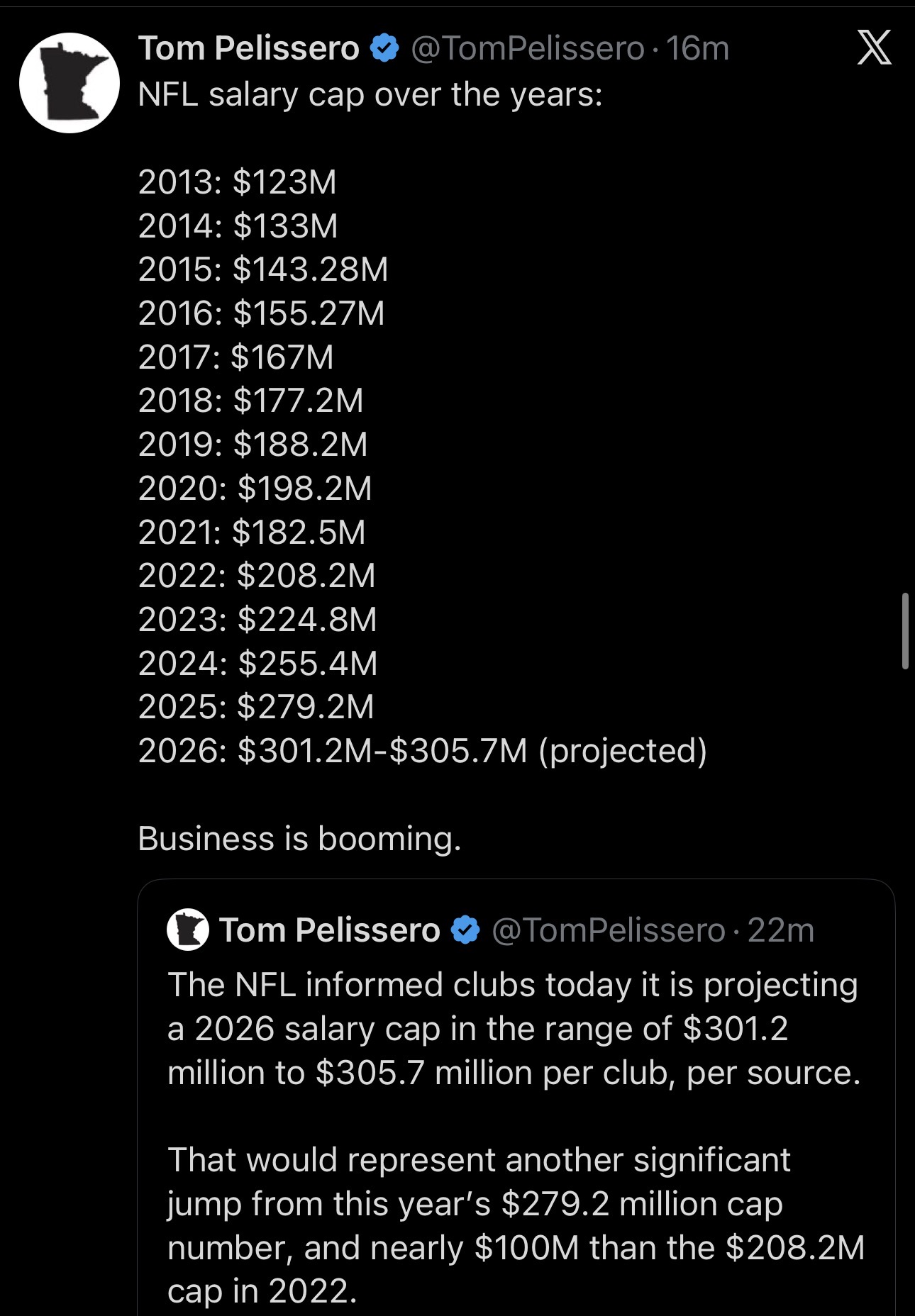The height and width of the screenshot is (1316, 915).
Task: Click the @TomPelissero handle in the quoted post
Action: click(608, 930)
